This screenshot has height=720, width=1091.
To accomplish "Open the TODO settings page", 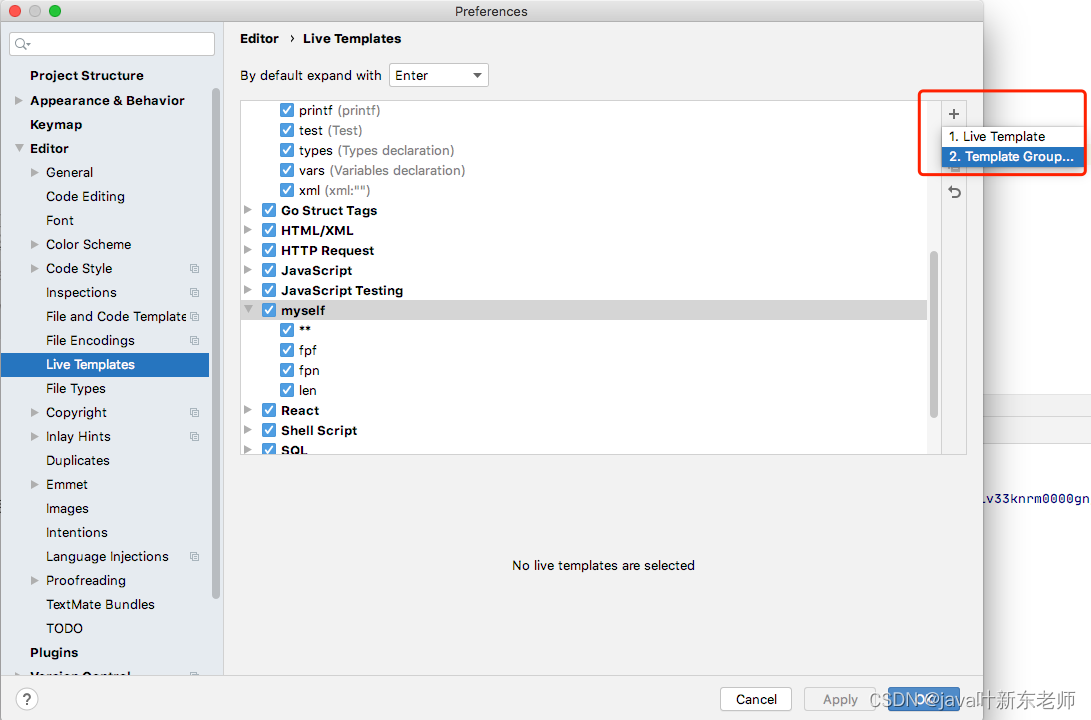I will click(64, 628).
